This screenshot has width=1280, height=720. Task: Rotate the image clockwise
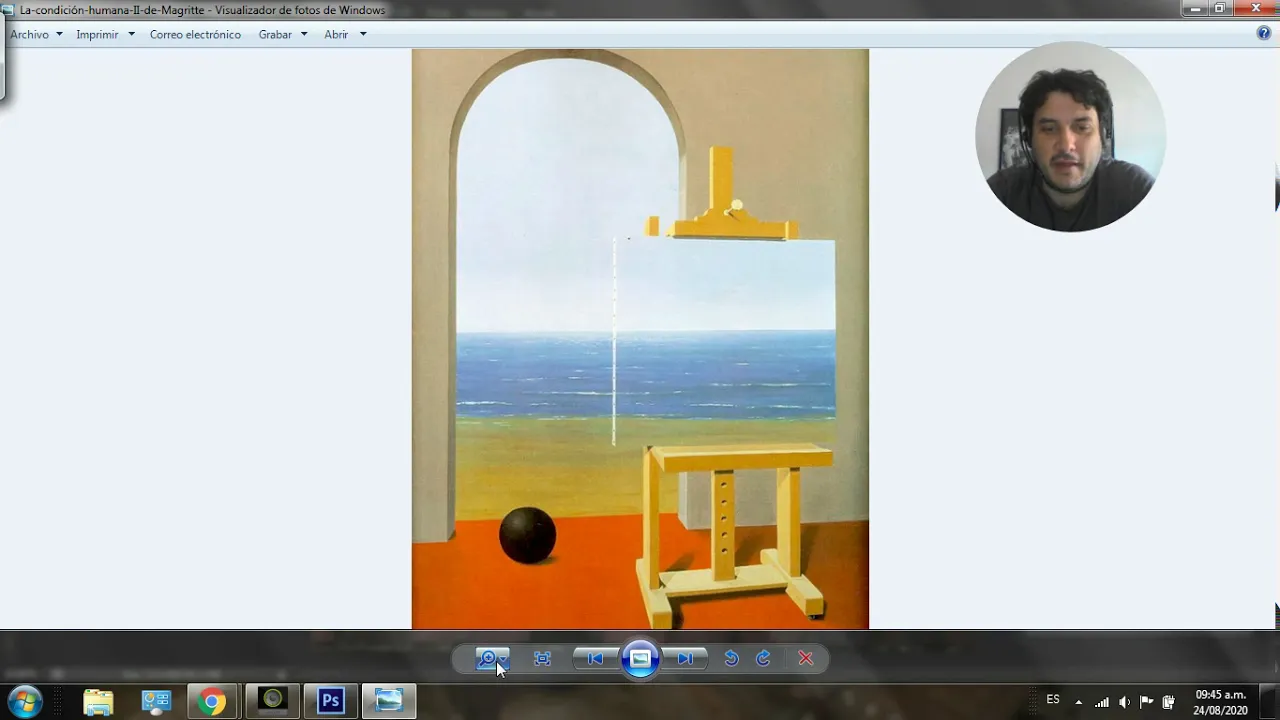763,658
